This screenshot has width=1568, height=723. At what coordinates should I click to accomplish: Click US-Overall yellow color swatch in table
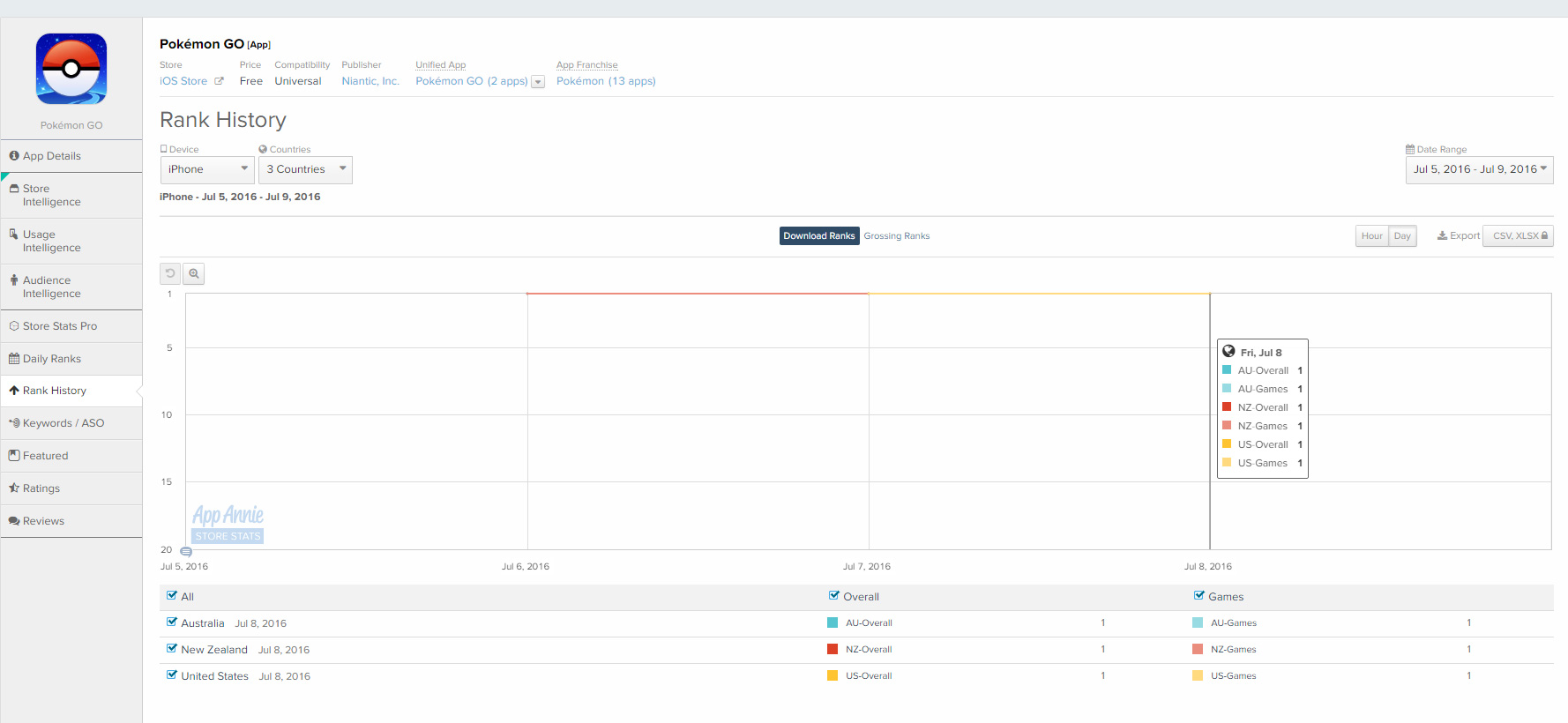tap(833, 675)
